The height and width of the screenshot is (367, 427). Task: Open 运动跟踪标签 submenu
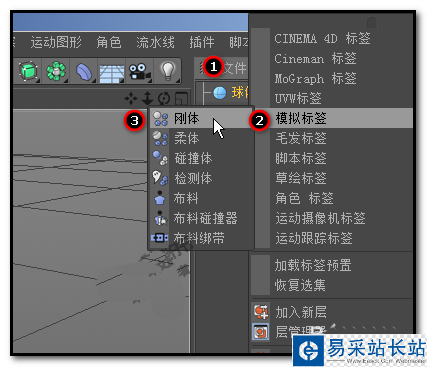[x=332, y=238]
